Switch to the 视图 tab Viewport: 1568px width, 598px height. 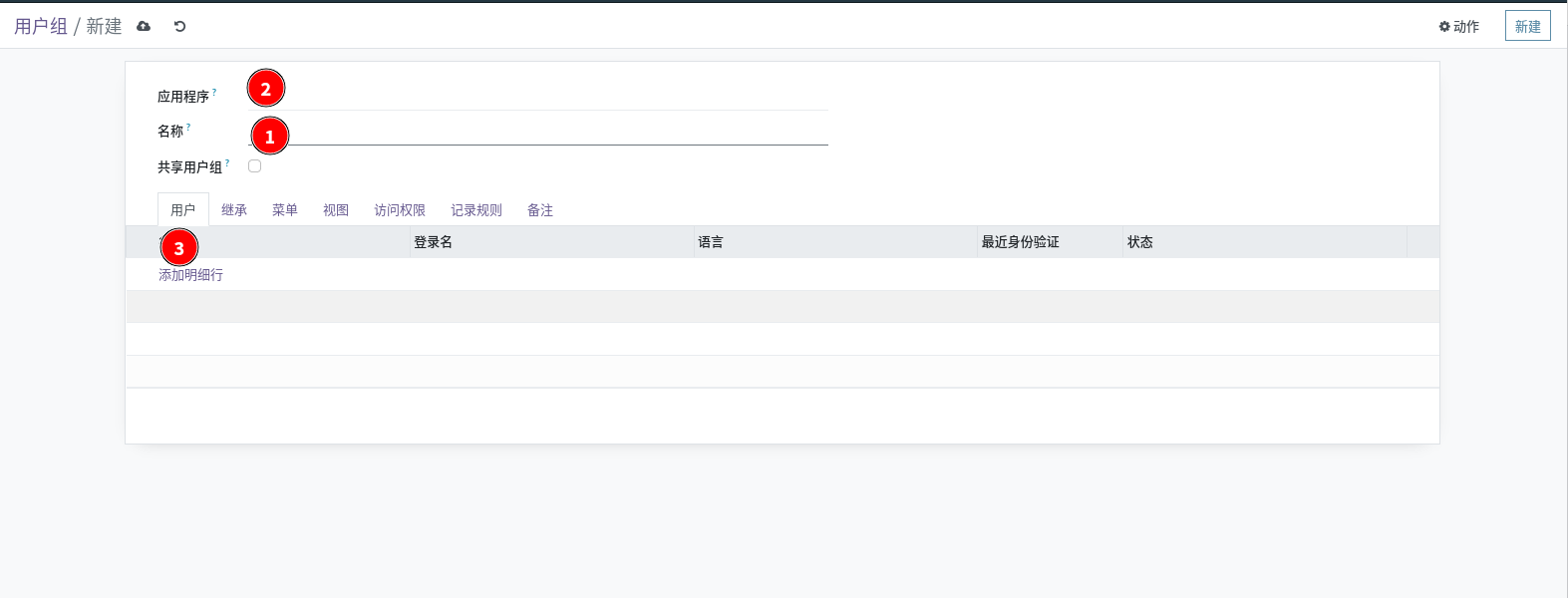click(336, 210)
